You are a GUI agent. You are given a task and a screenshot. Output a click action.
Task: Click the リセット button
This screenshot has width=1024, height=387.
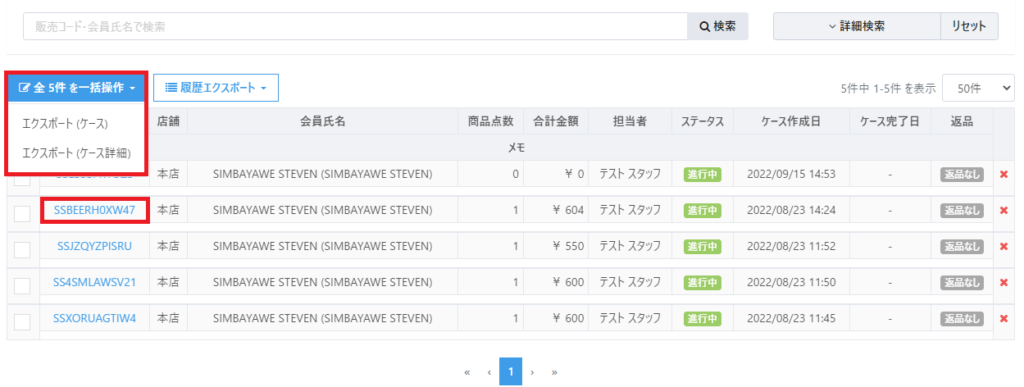coord(969,26)
